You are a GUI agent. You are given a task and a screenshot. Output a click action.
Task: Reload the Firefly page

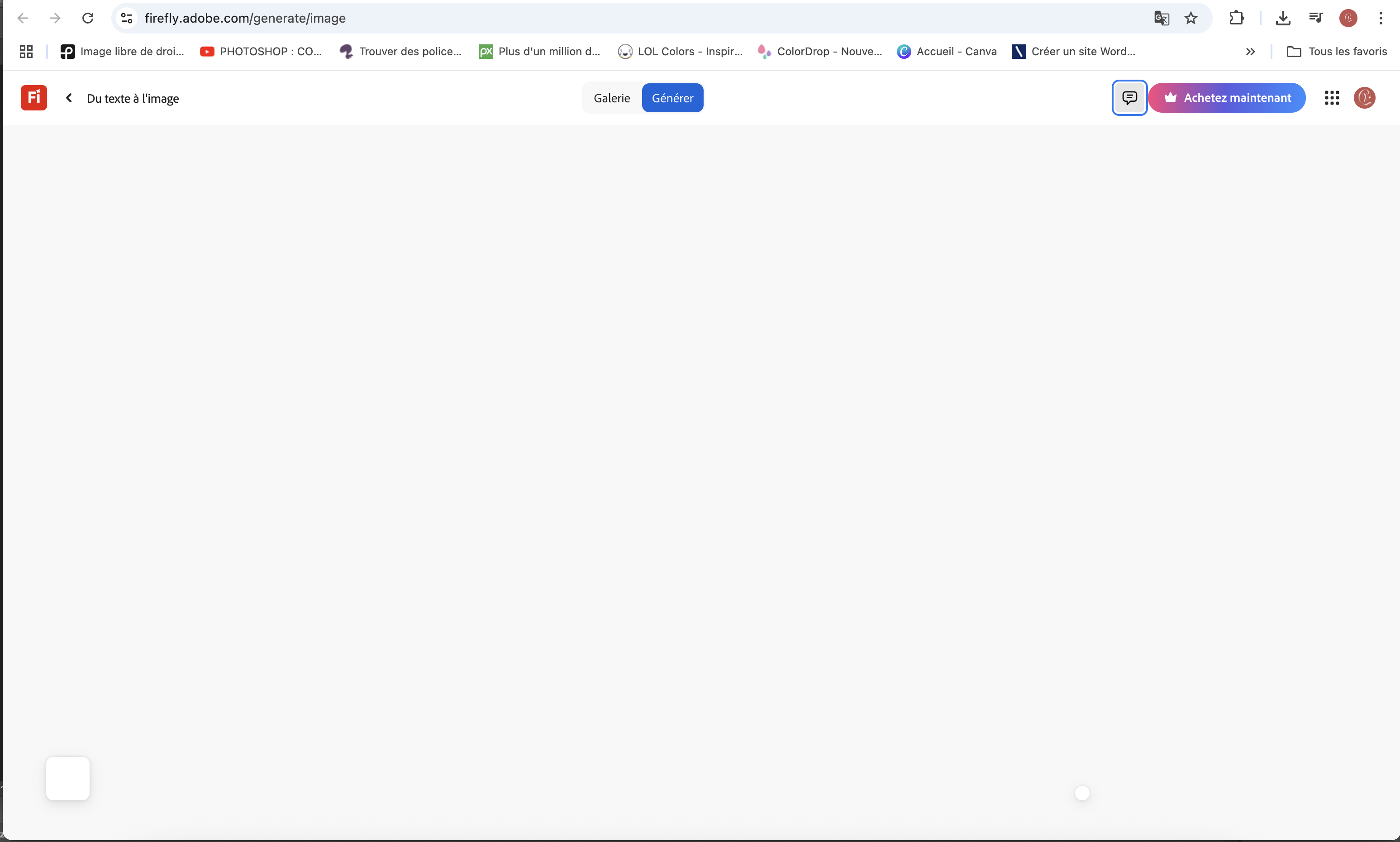(88, 18)
